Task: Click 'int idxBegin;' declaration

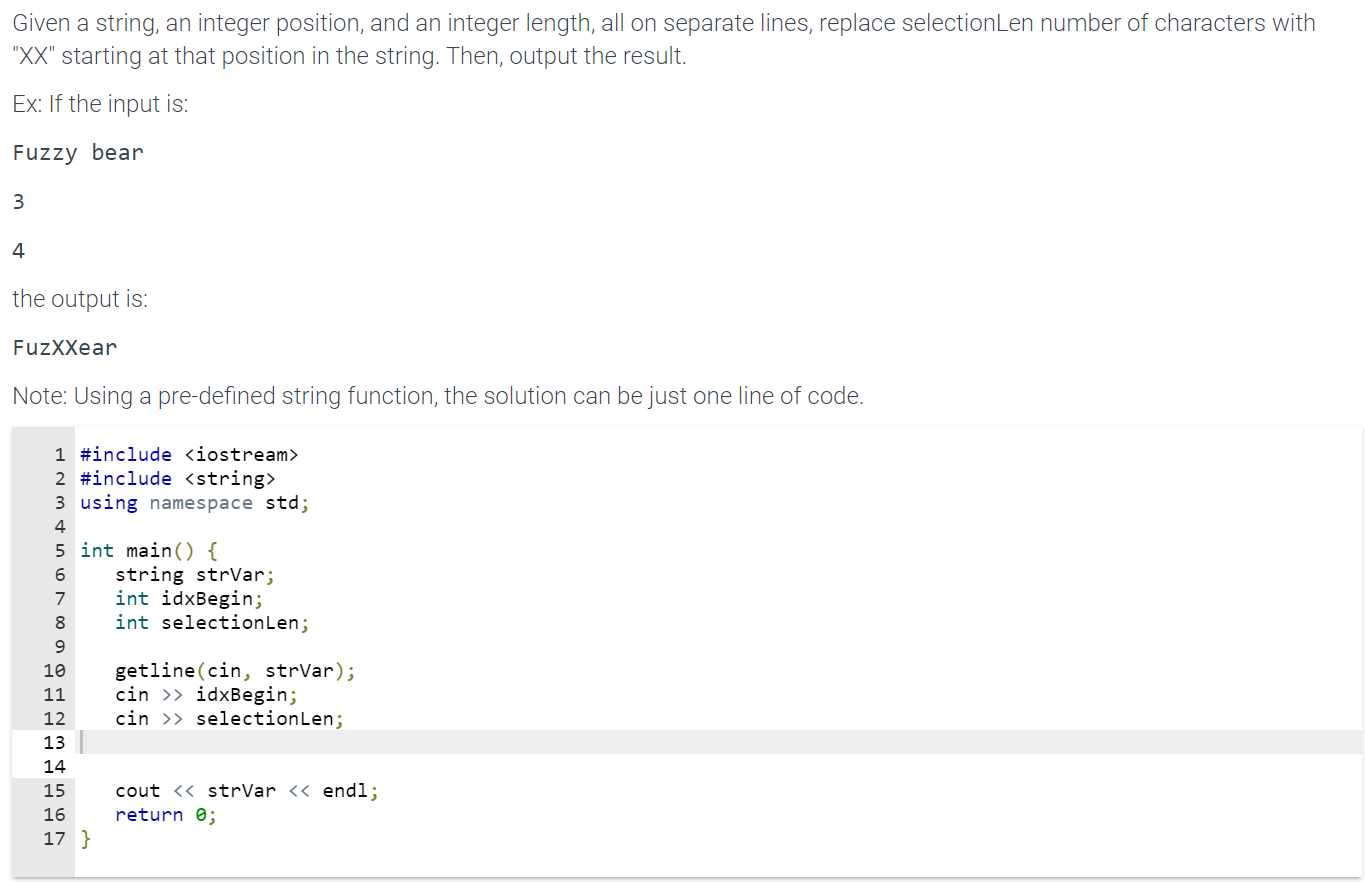Action: (189, 598)
